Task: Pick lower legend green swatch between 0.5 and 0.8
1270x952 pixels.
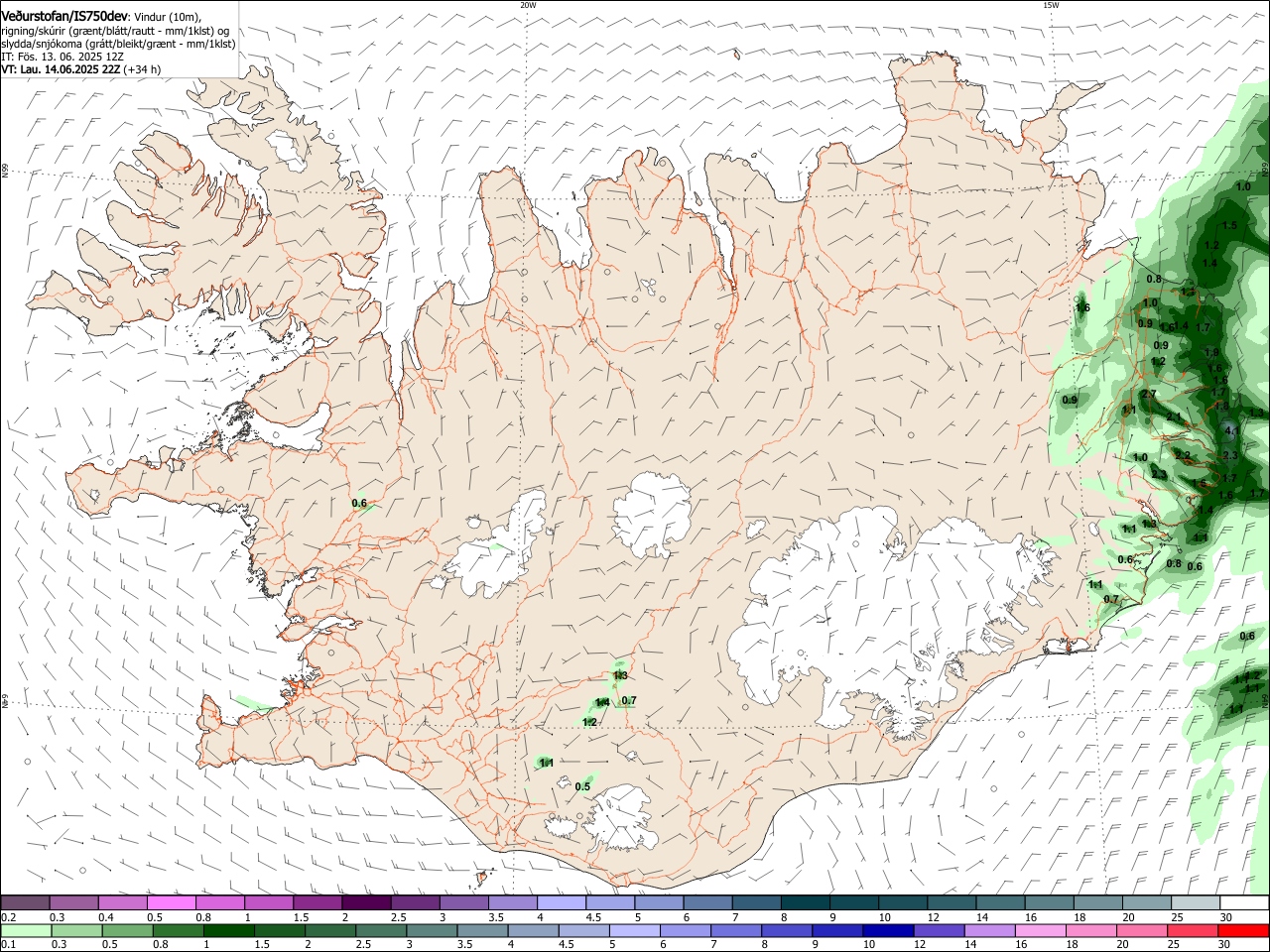Action: (x=127, y=930)
